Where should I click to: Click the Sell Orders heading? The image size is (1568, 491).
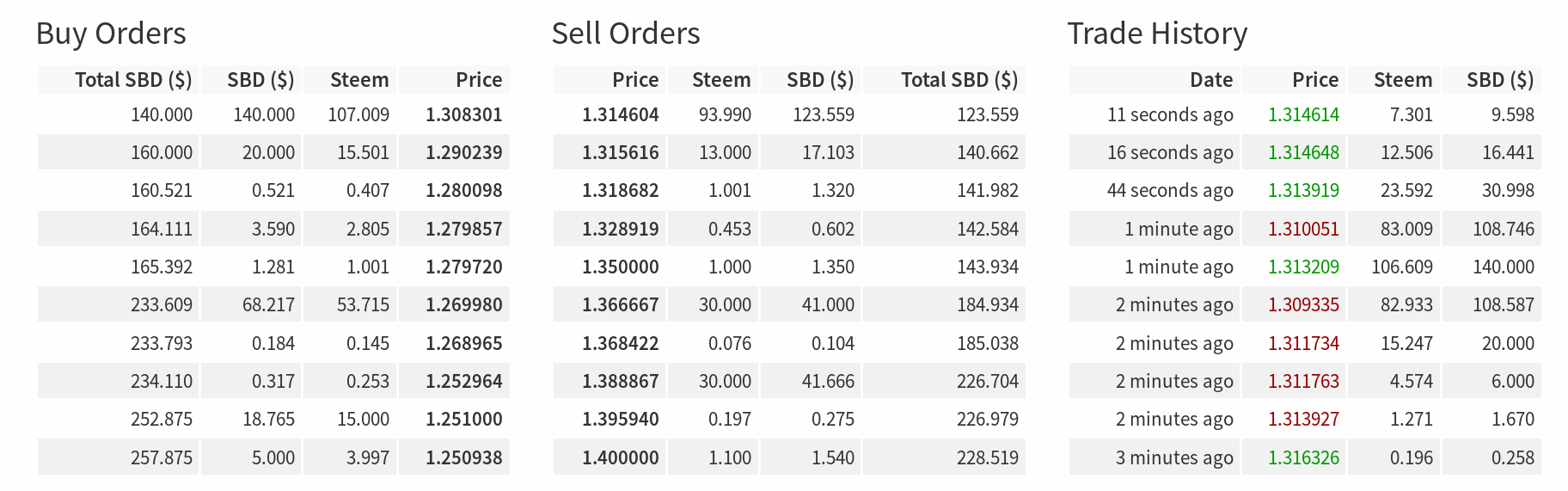click(x=626, y=34)
